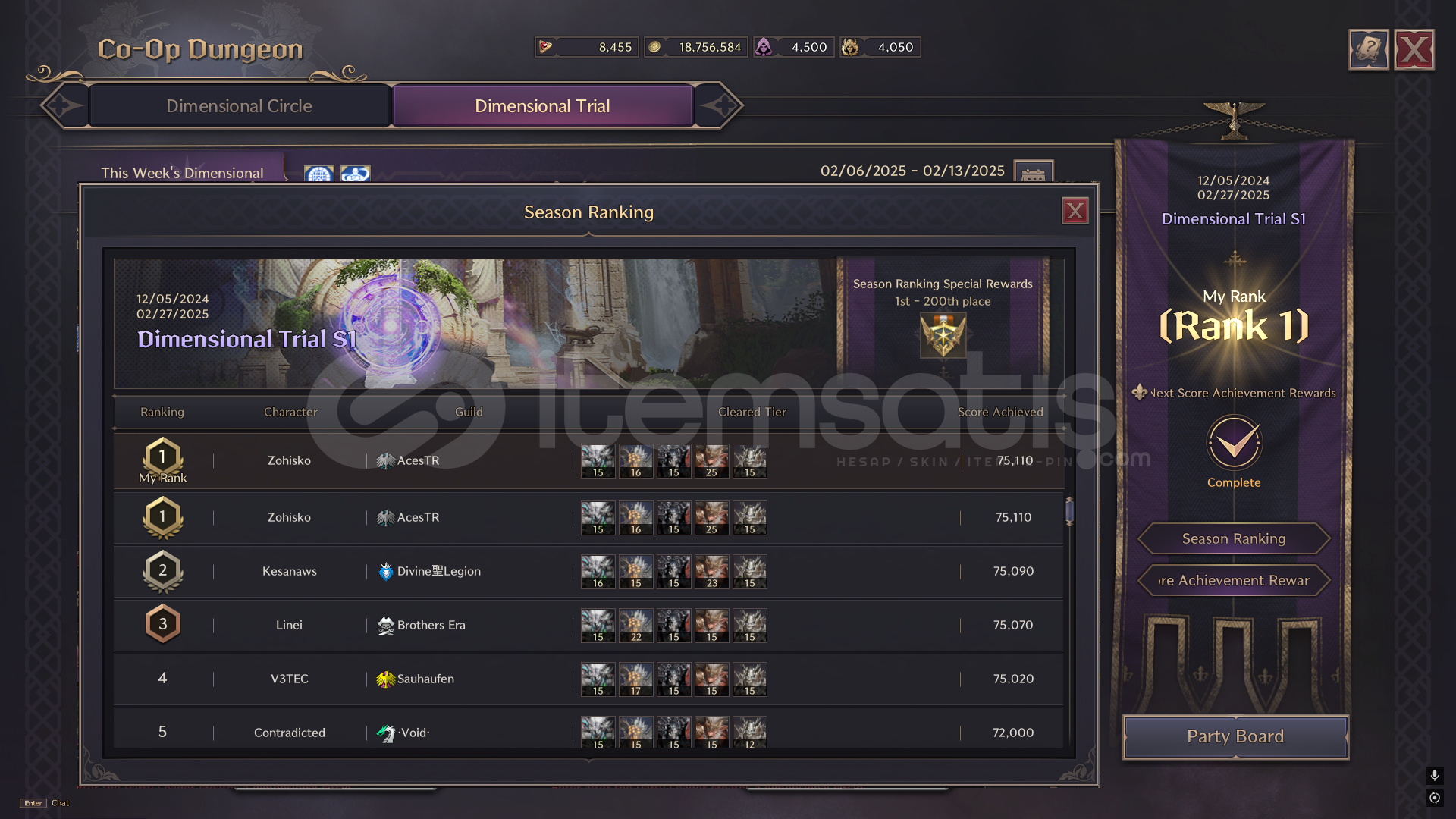Open the help question-mark icon
This screenshot has width=1456, height=819.
tap(1368, 50)
